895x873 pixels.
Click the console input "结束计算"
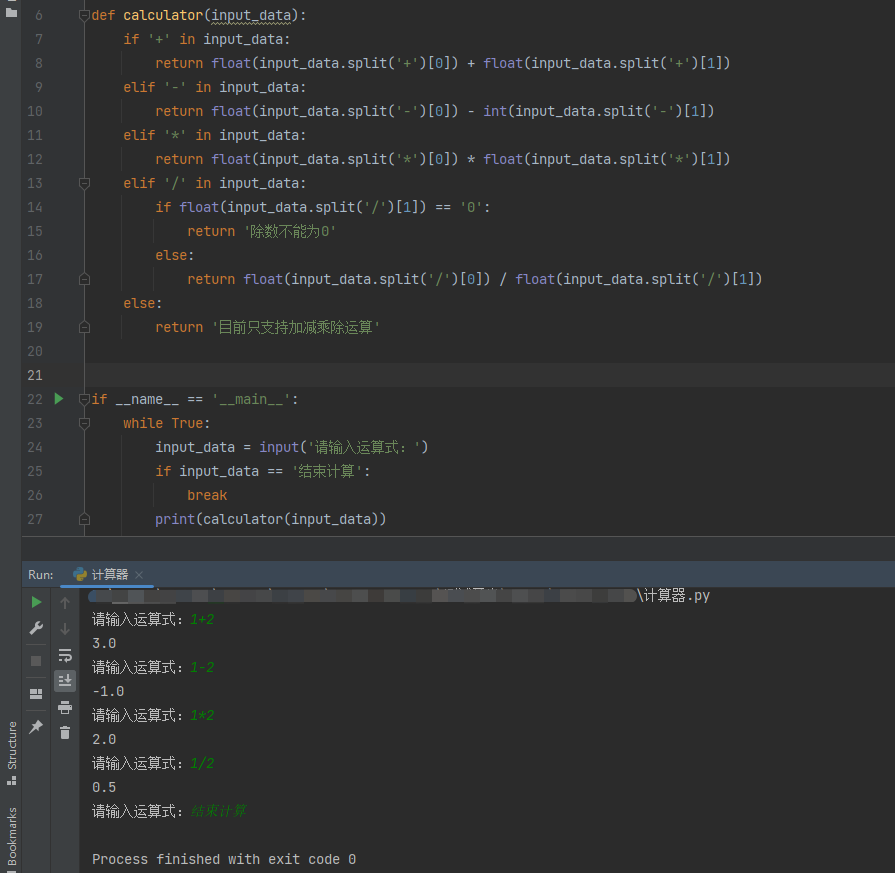[x=219, y=811]
